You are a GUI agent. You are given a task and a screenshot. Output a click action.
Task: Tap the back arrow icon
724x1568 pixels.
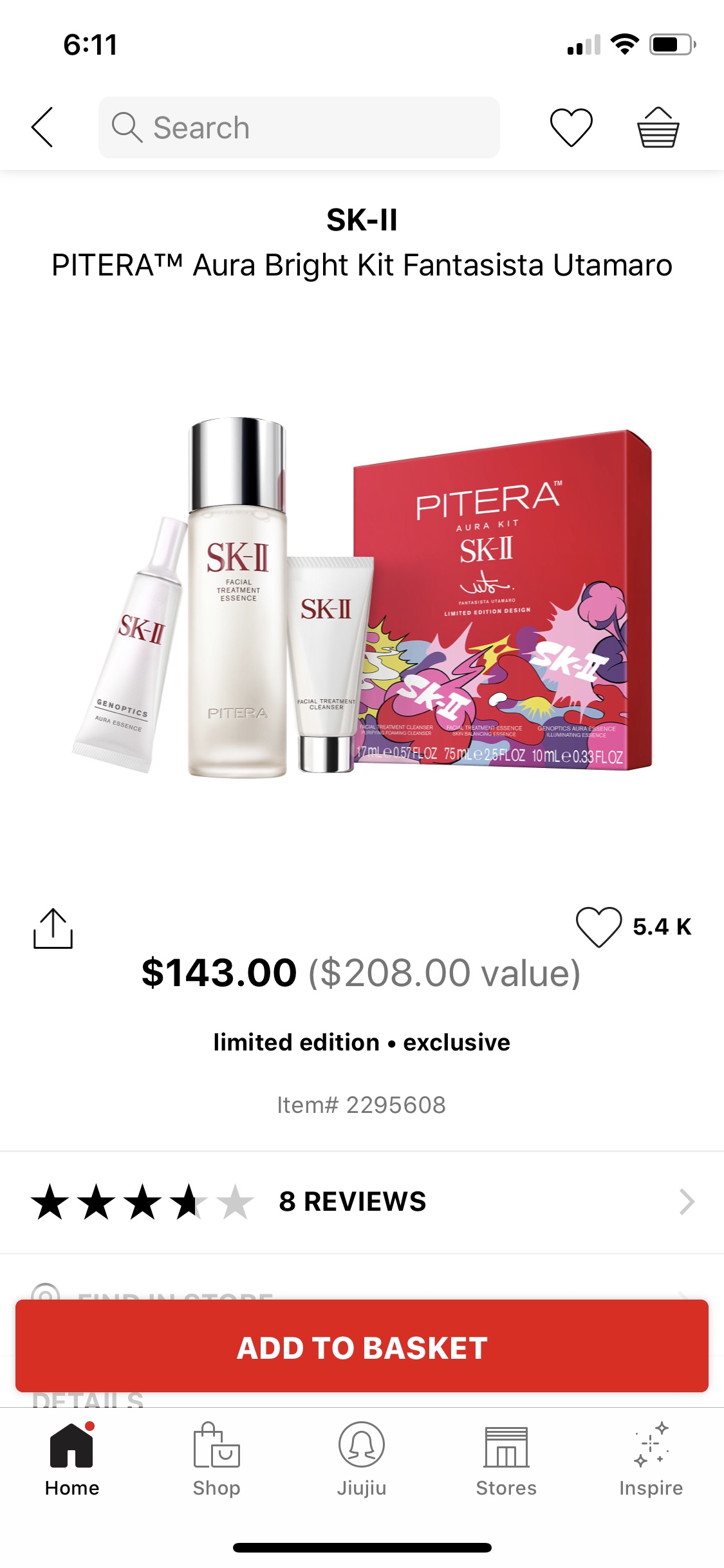pos(42,127)
